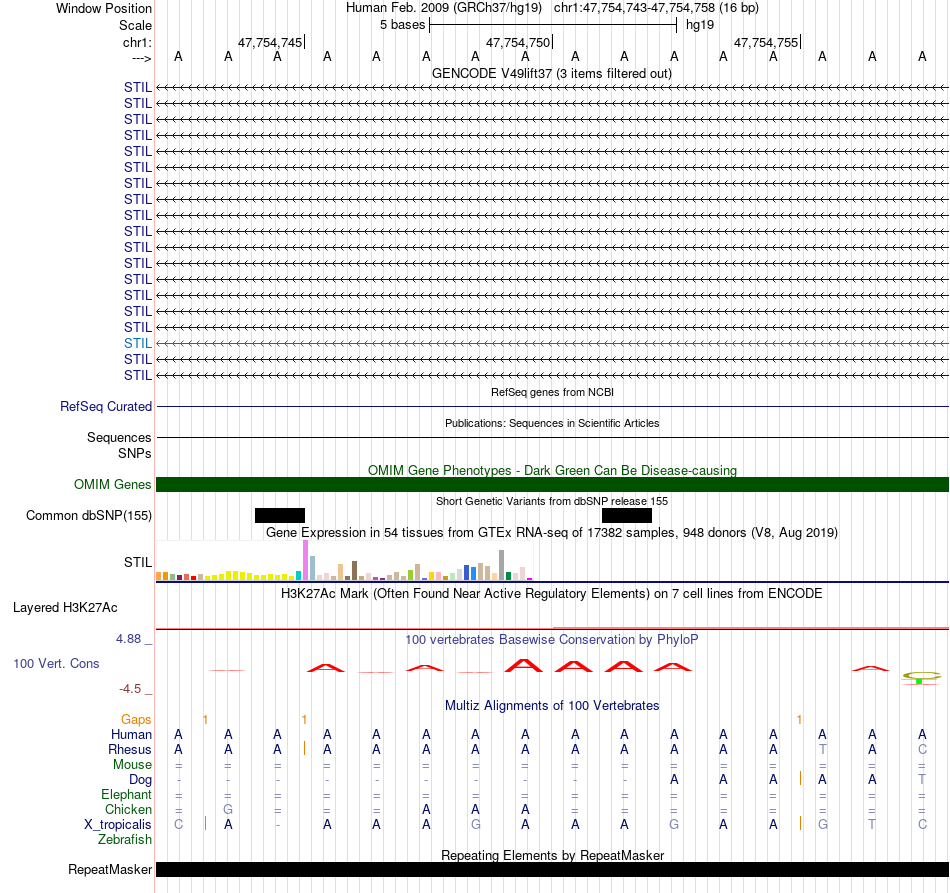Click the dark green OMIM Genes bar
The width and height of the screenshot is (950, 893).
click(552, 485)
